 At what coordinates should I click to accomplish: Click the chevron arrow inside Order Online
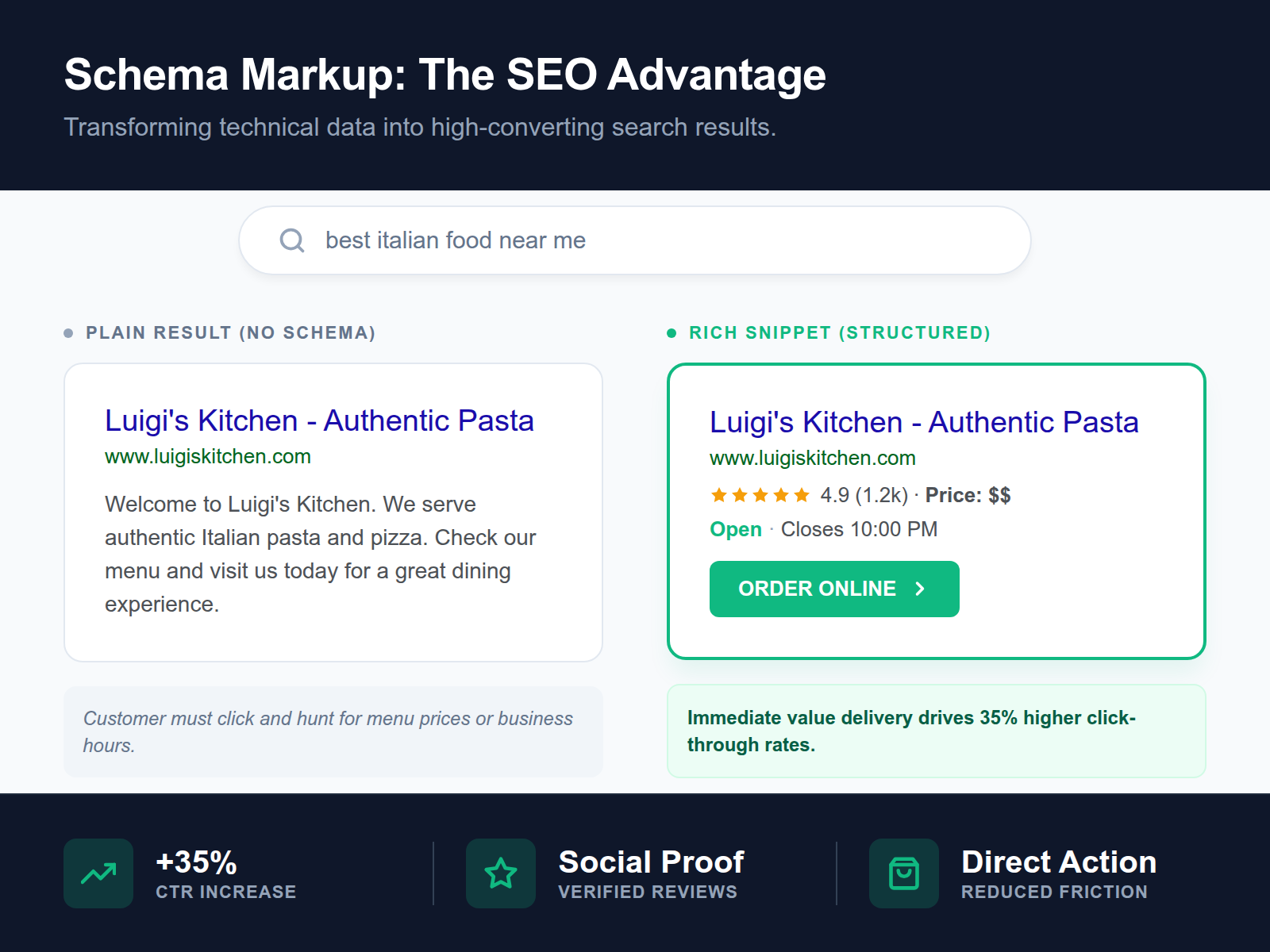921,589
